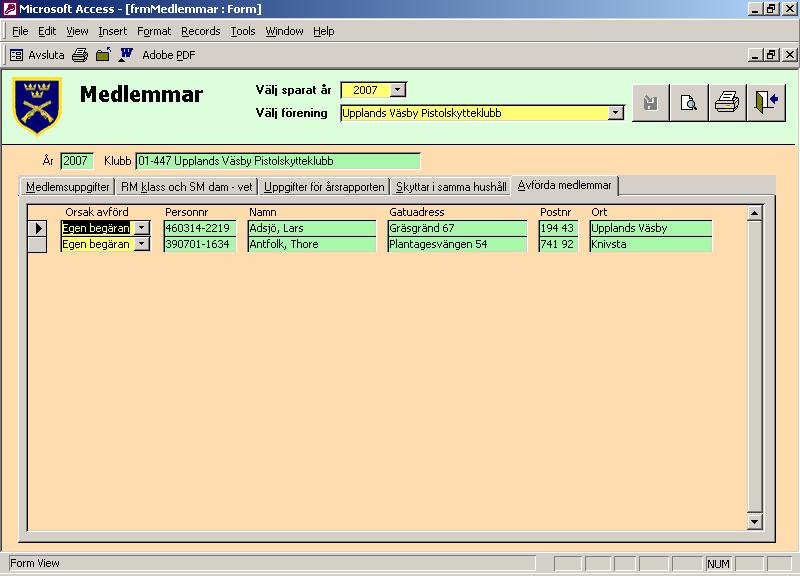Open the Välj förening dropdown arrow

616,113
